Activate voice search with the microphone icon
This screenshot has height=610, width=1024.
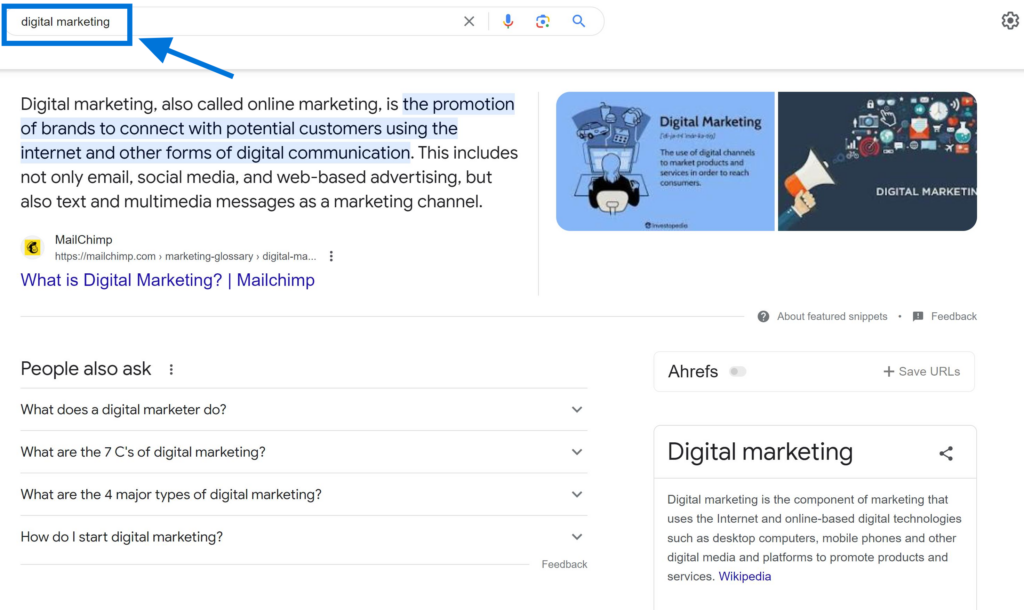pos(508,20)
